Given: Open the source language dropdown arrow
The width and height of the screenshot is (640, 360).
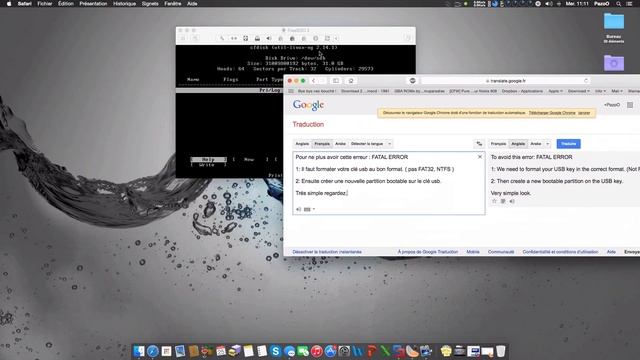Looking at the screenshot, I should click(x=389, y=144).
